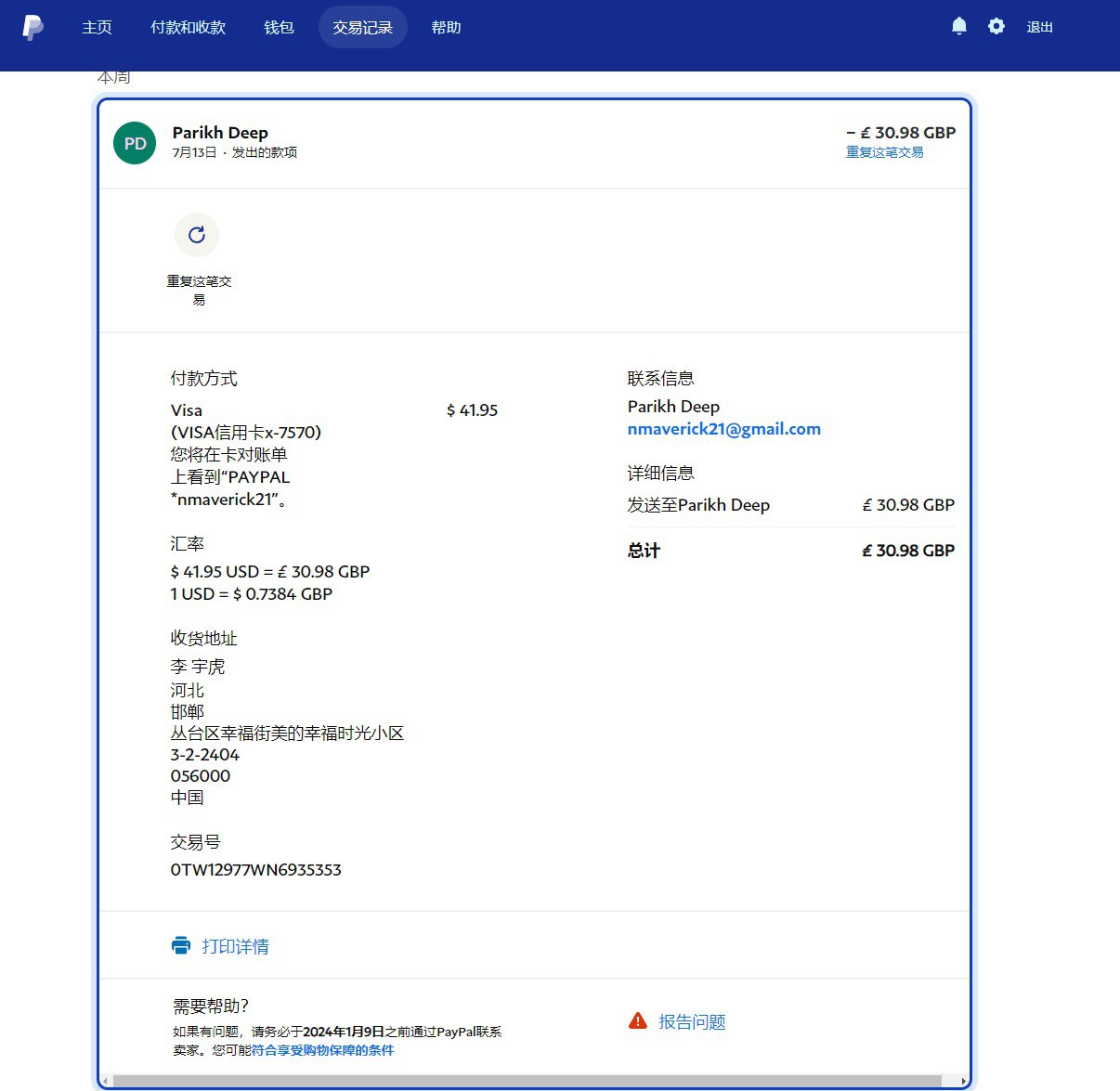This screenshot has width=1120, height=1091.
Task: Click the nmaverick21@gmail.com email link
Action: point(723,429)
